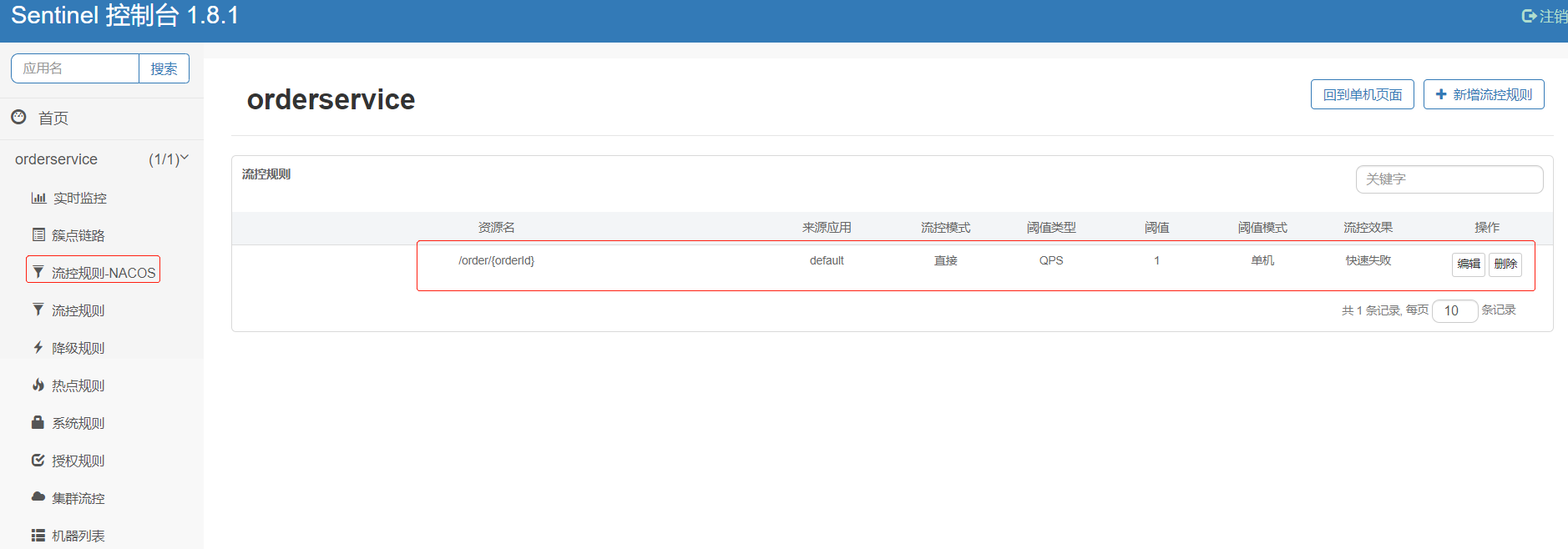Click the /order/{orderId} resource name cell
1568x549 pixels.
tap(496, 260)
